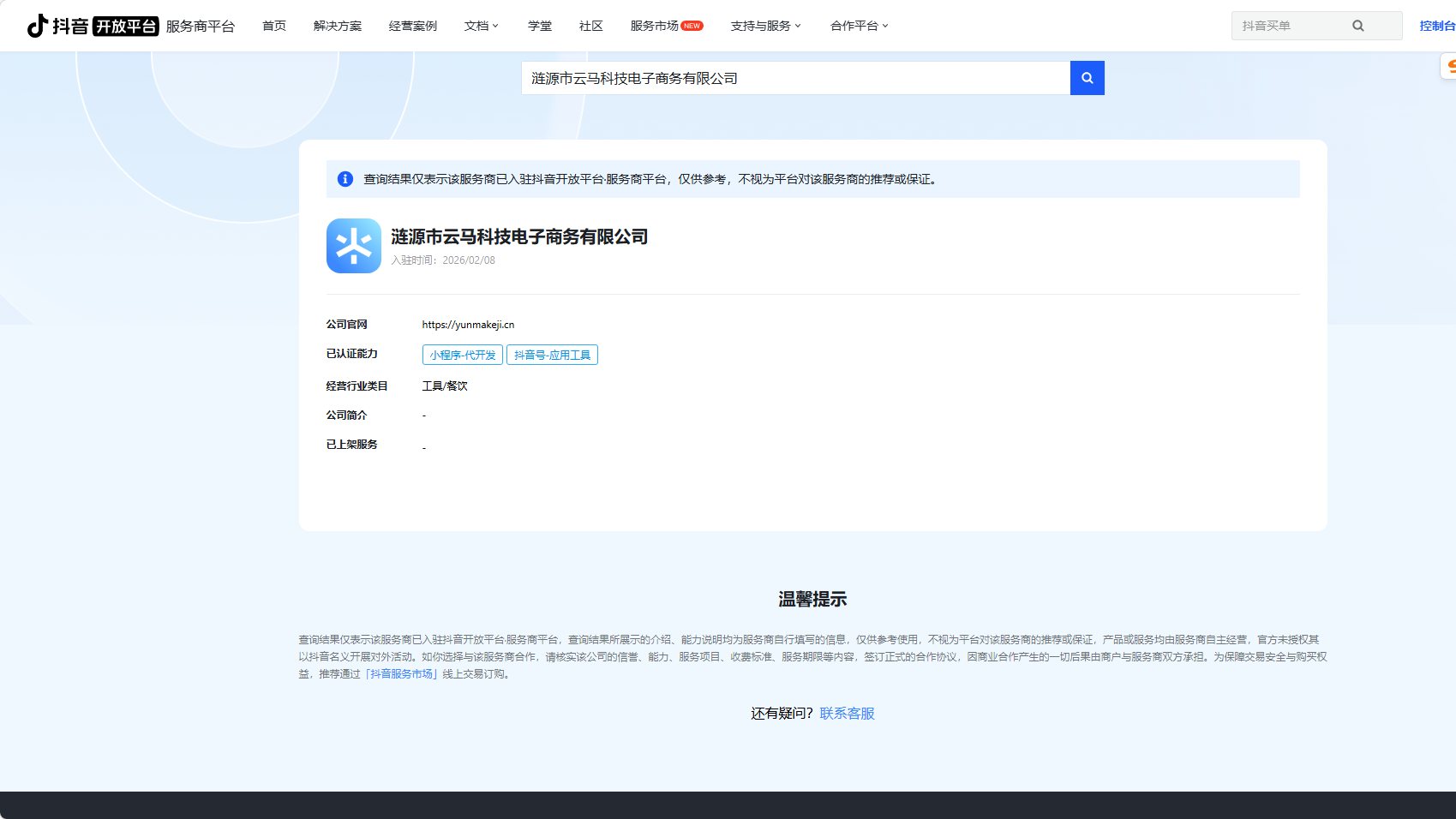Screen dimensions: 1456x819
Task: Click the 控制台 link
Action: pos(1437,26)
